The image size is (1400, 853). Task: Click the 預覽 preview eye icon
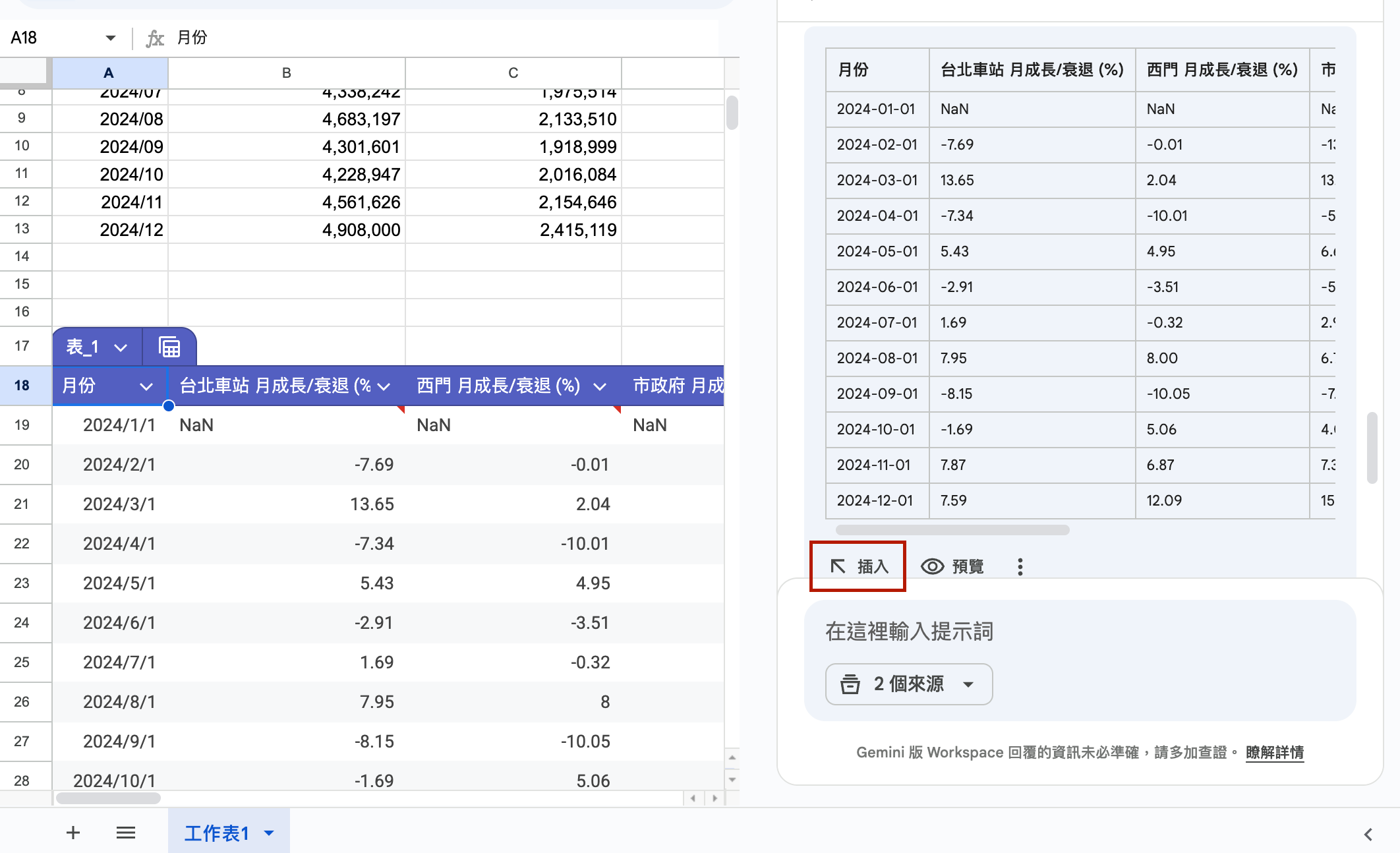coord(932,566)
